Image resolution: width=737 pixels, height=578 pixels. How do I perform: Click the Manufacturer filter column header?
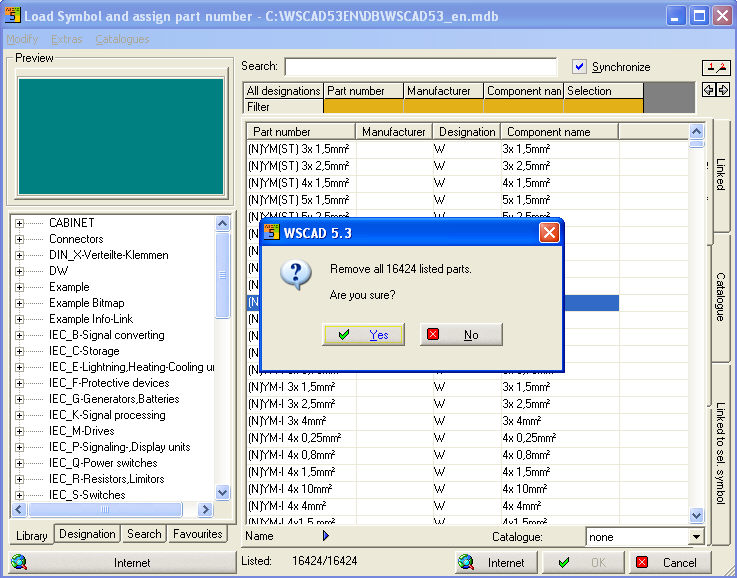click(x=443, y=91)
